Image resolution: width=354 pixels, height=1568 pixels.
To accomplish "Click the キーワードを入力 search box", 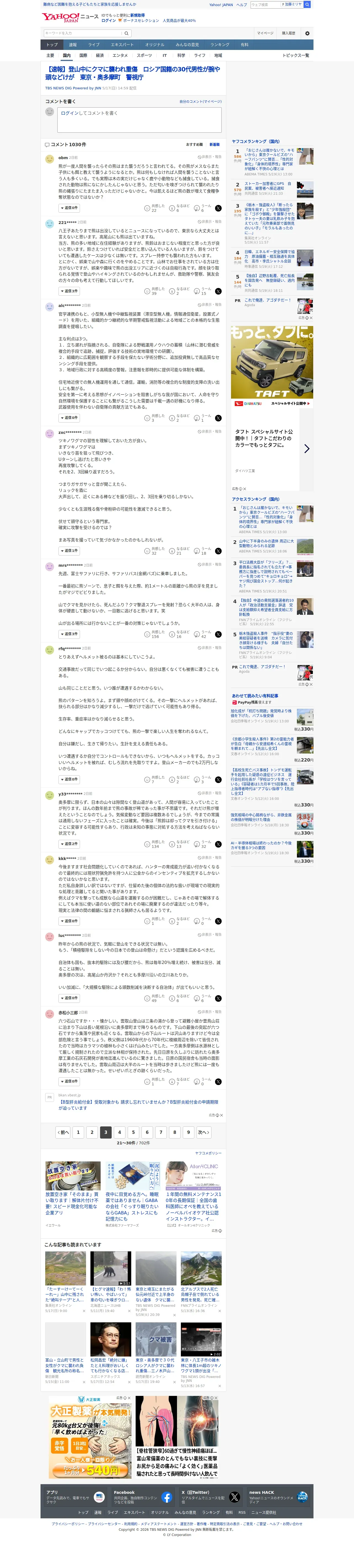I will 82,33.
